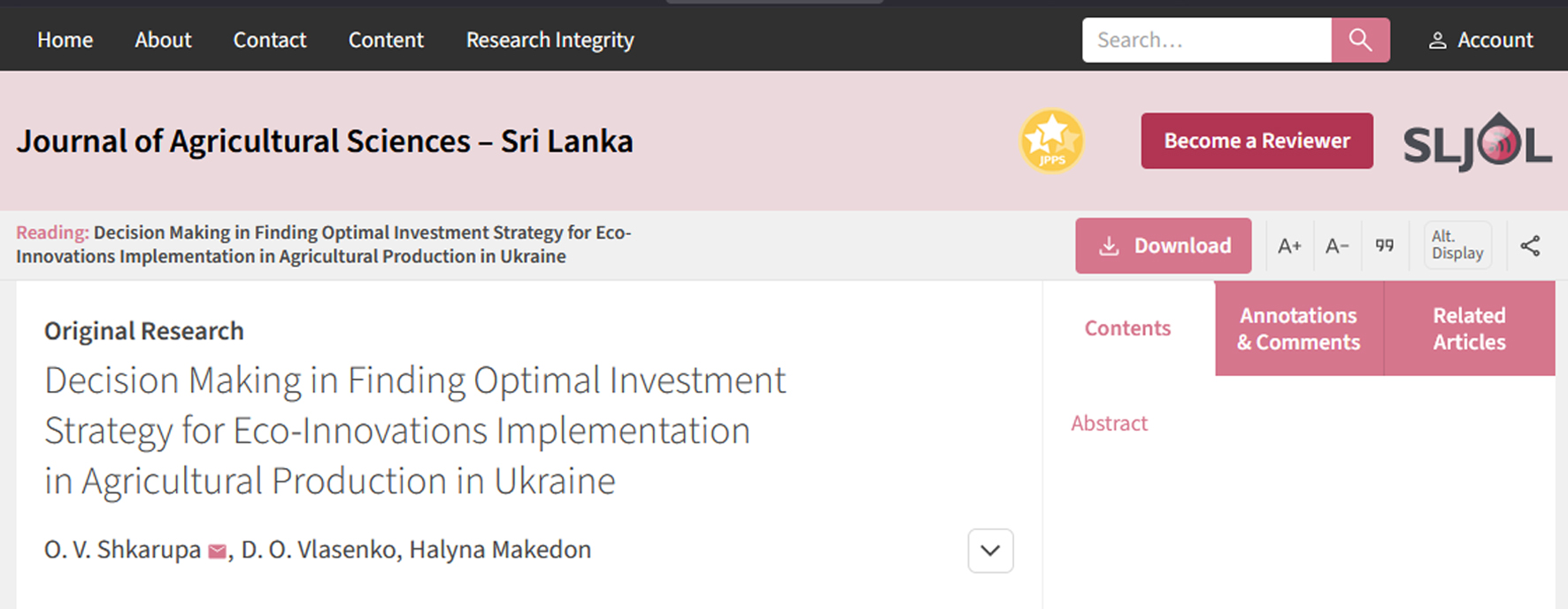
Task: Select the Contents tab
Action: (x=1128, y=328)
